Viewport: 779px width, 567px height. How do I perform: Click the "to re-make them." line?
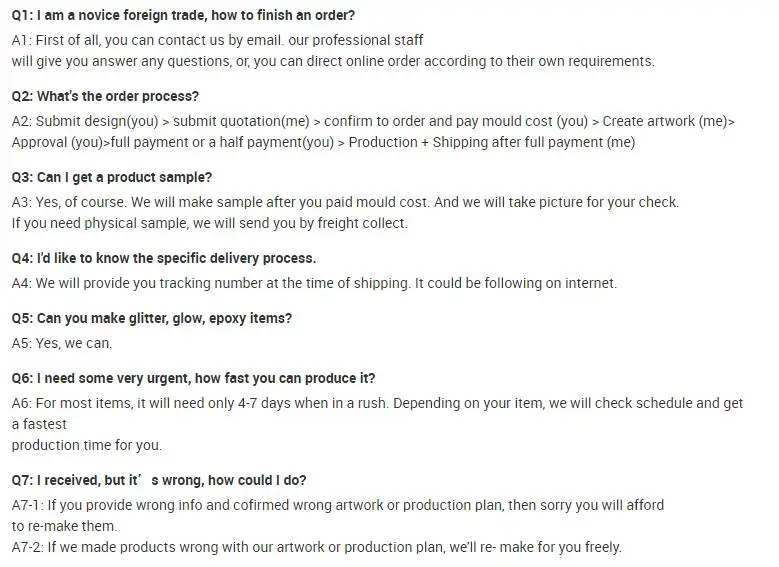(x=64, y=526)
